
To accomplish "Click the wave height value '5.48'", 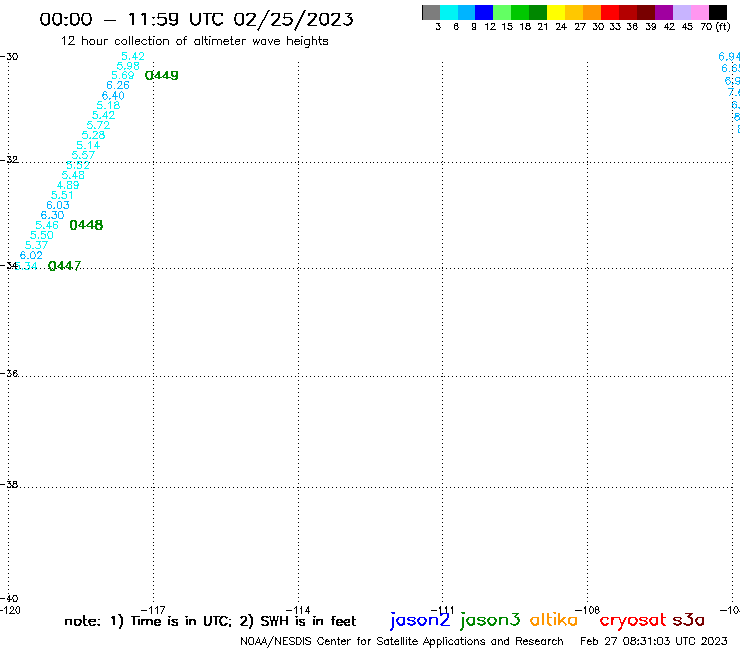I will coord(73,175).
